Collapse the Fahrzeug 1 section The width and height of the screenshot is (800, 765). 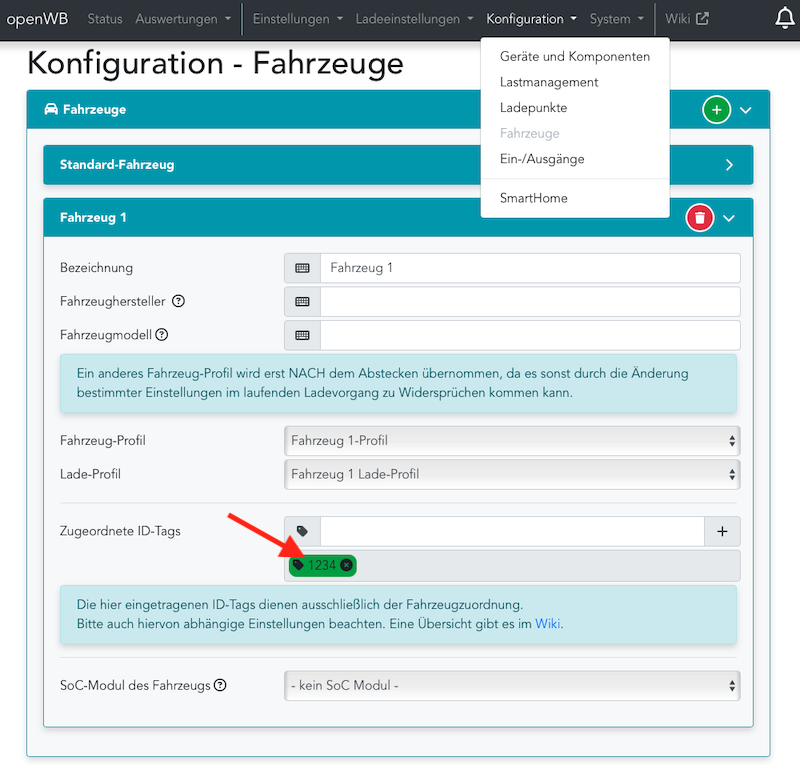pyautogui.click(x=729, y=218)
